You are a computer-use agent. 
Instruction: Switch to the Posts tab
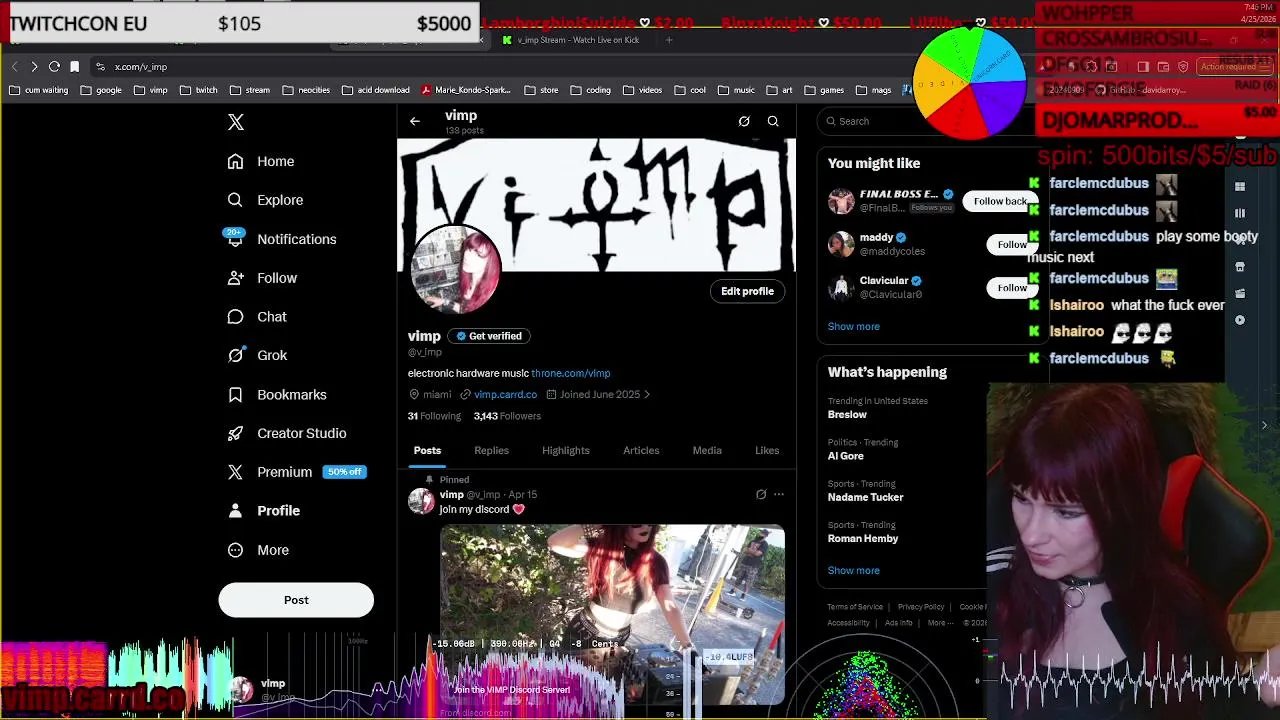(x=427, y=451)
